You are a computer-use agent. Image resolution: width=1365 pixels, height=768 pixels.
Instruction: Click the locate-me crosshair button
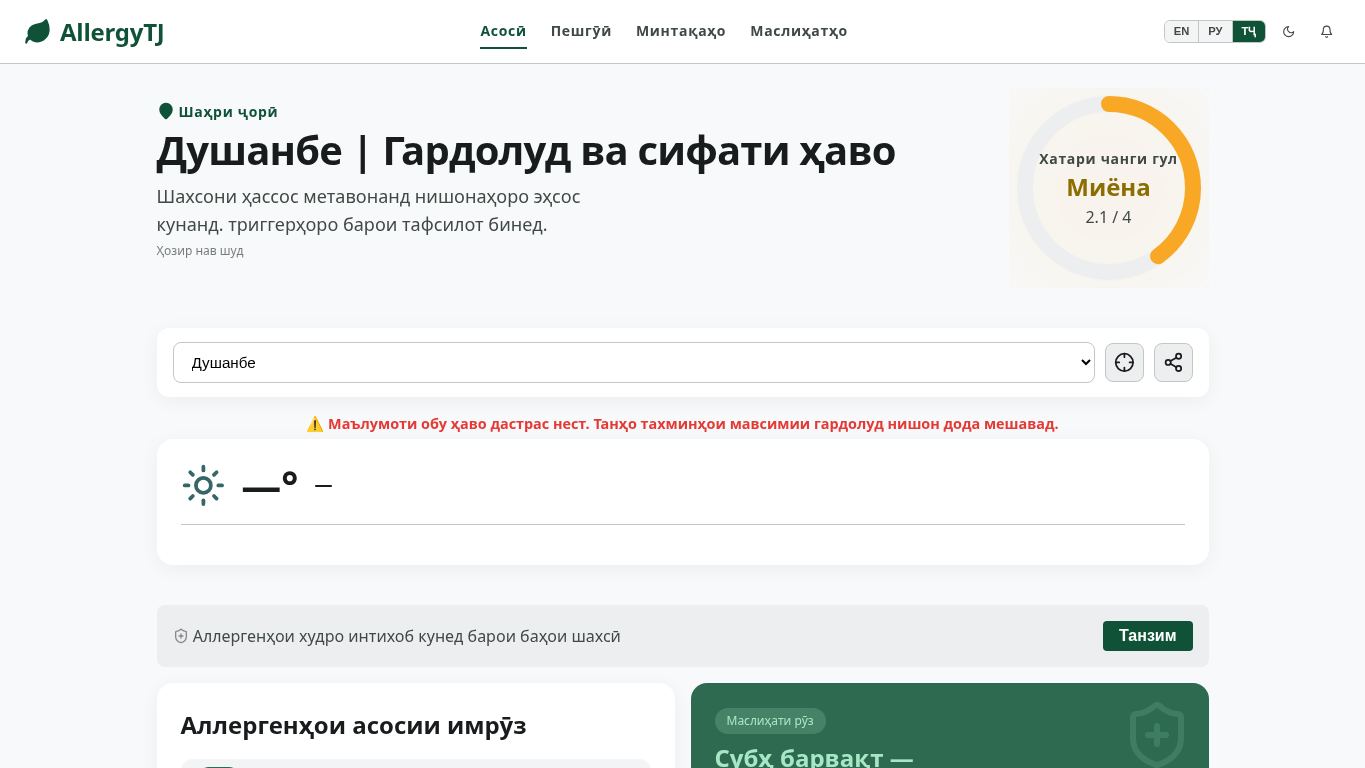(1124, 362)
